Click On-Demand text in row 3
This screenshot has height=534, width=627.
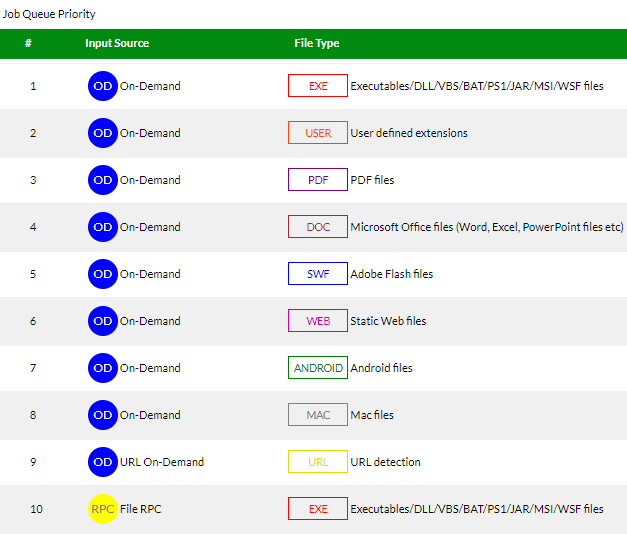[150, 180]
